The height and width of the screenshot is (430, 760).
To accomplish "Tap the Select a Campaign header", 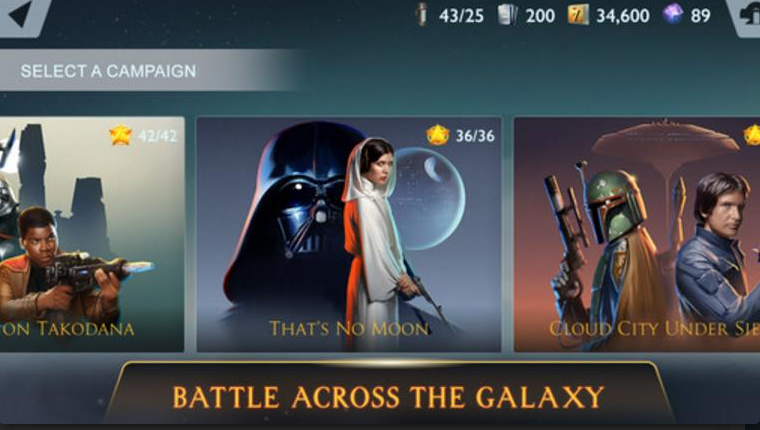I will click(109, 71).
